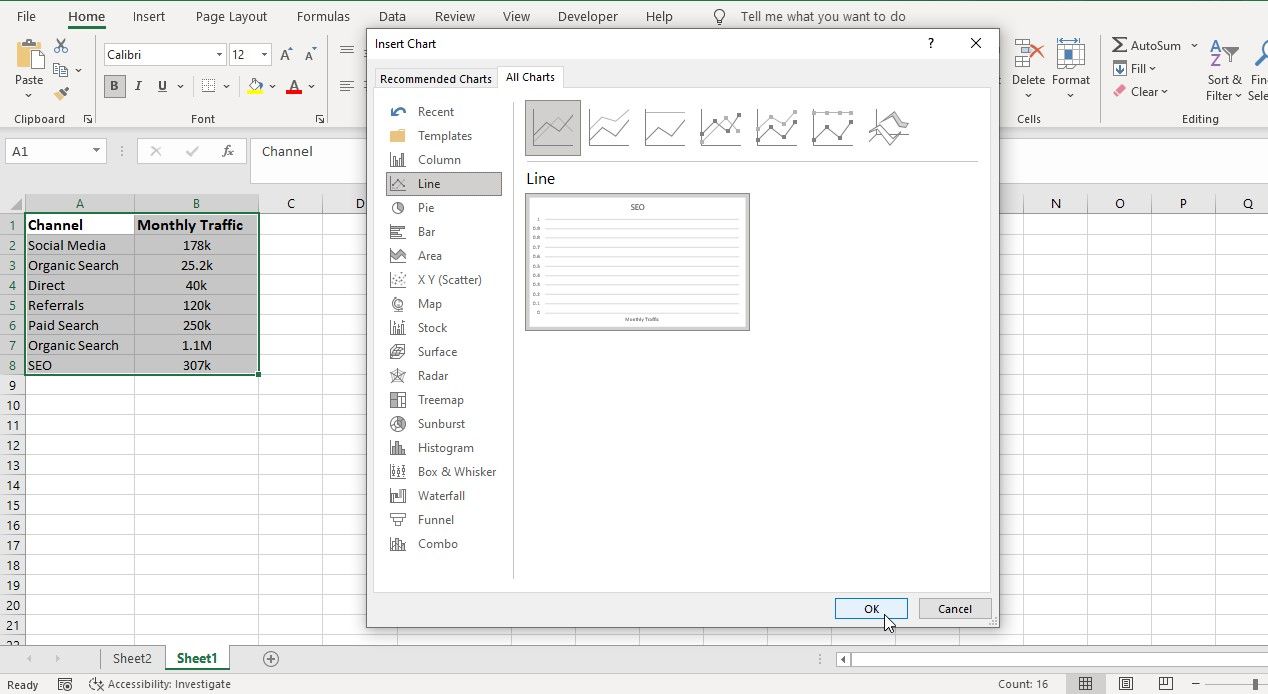
Task: Choose the Waterfall chart type
Action: (x=440, y=495)
